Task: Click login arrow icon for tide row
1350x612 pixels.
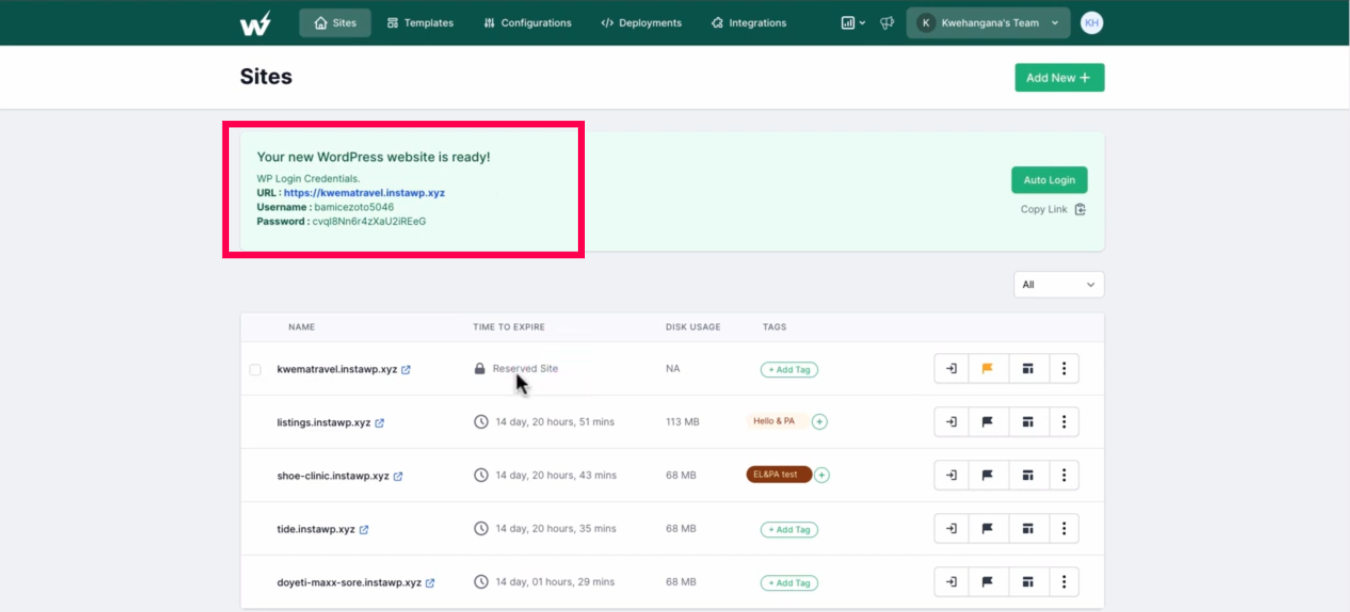Action: click(951, 529)
